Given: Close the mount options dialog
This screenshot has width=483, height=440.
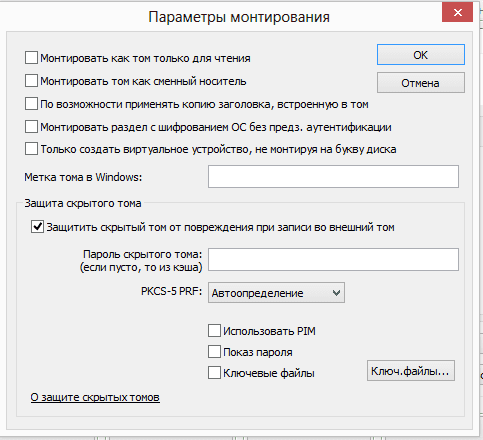Looking at the screenshot, I should pos(457,12).
